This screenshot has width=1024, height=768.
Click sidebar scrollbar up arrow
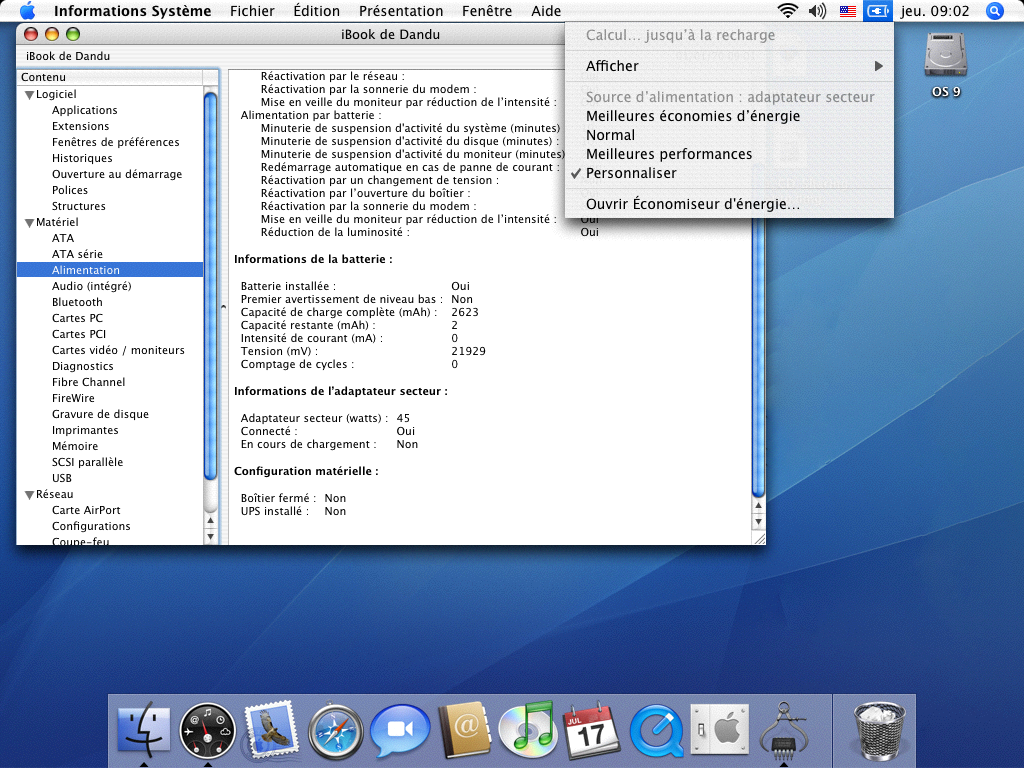[x=210, y=521]
